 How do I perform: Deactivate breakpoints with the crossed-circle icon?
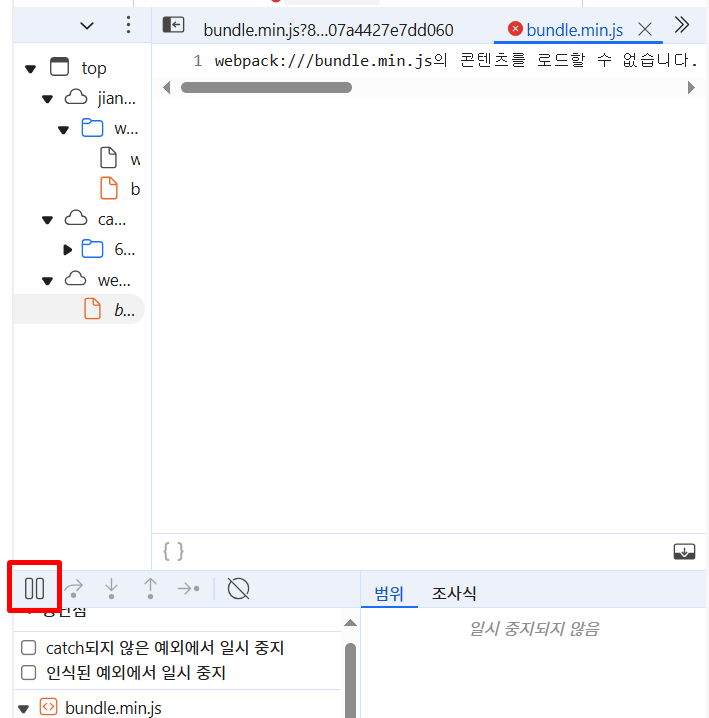point(239,588)
